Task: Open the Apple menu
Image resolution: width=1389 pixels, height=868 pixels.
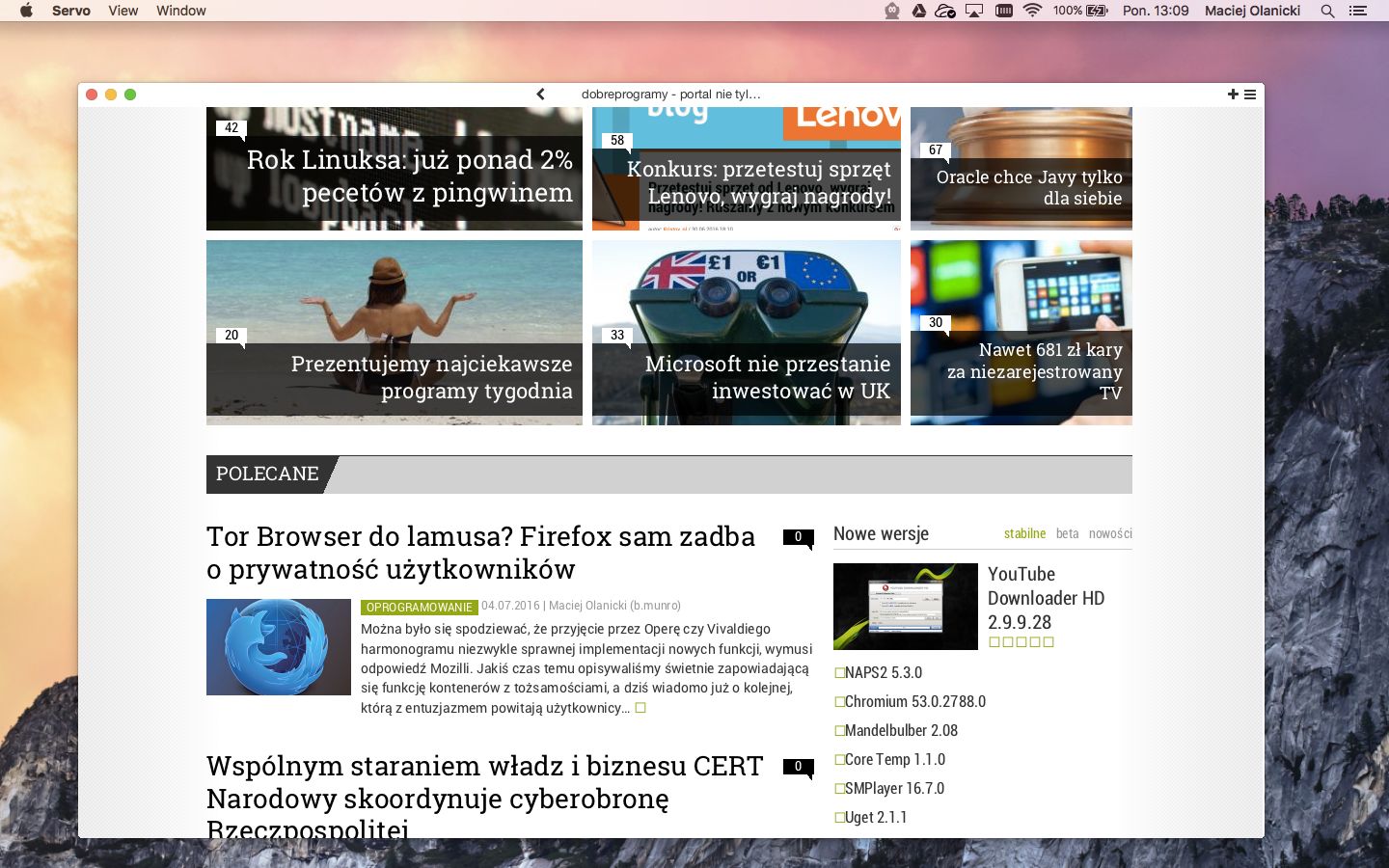Action: (26, 11)
